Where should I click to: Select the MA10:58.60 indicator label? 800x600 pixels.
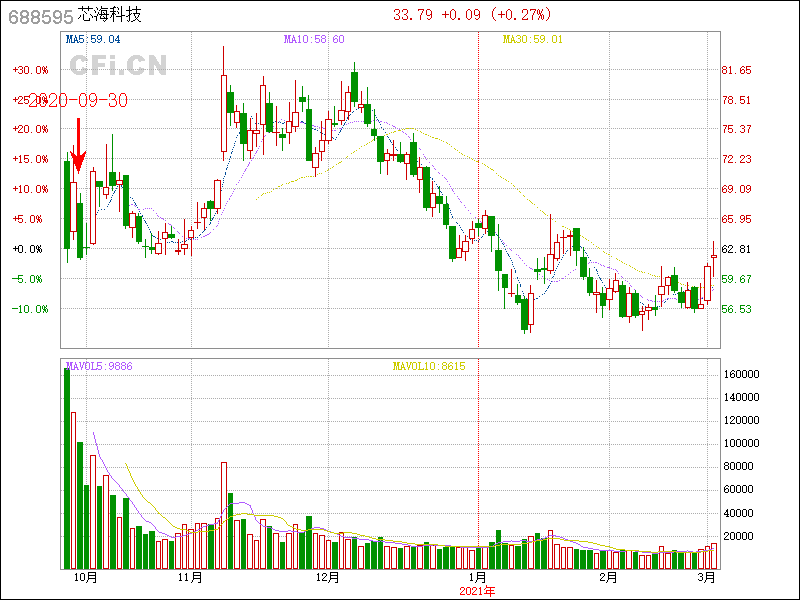coord(314,40)
